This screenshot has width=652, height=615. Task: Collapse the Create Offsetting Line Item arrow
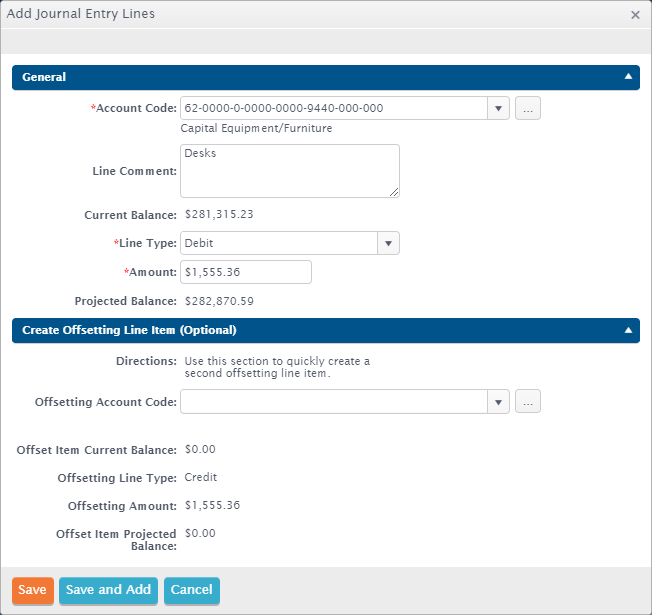pyautogui.click(x=628, y=330)
